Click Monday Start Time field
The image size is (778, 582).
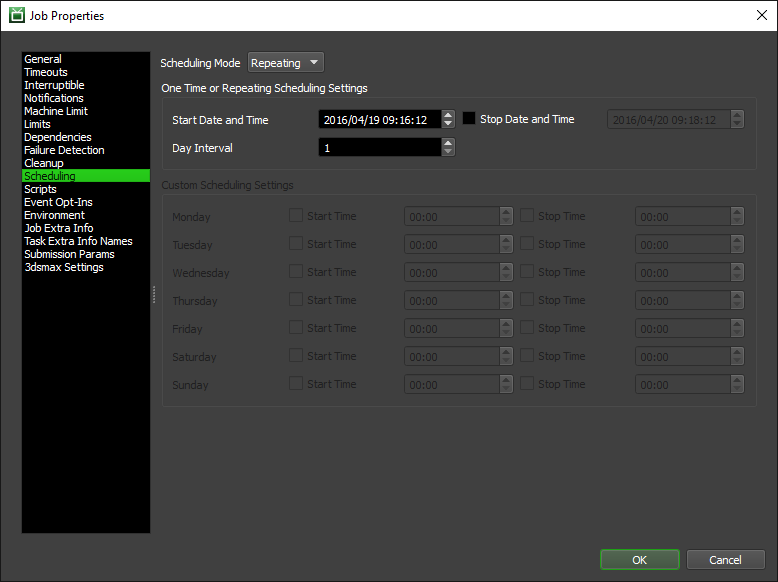[x=452, y=216]
